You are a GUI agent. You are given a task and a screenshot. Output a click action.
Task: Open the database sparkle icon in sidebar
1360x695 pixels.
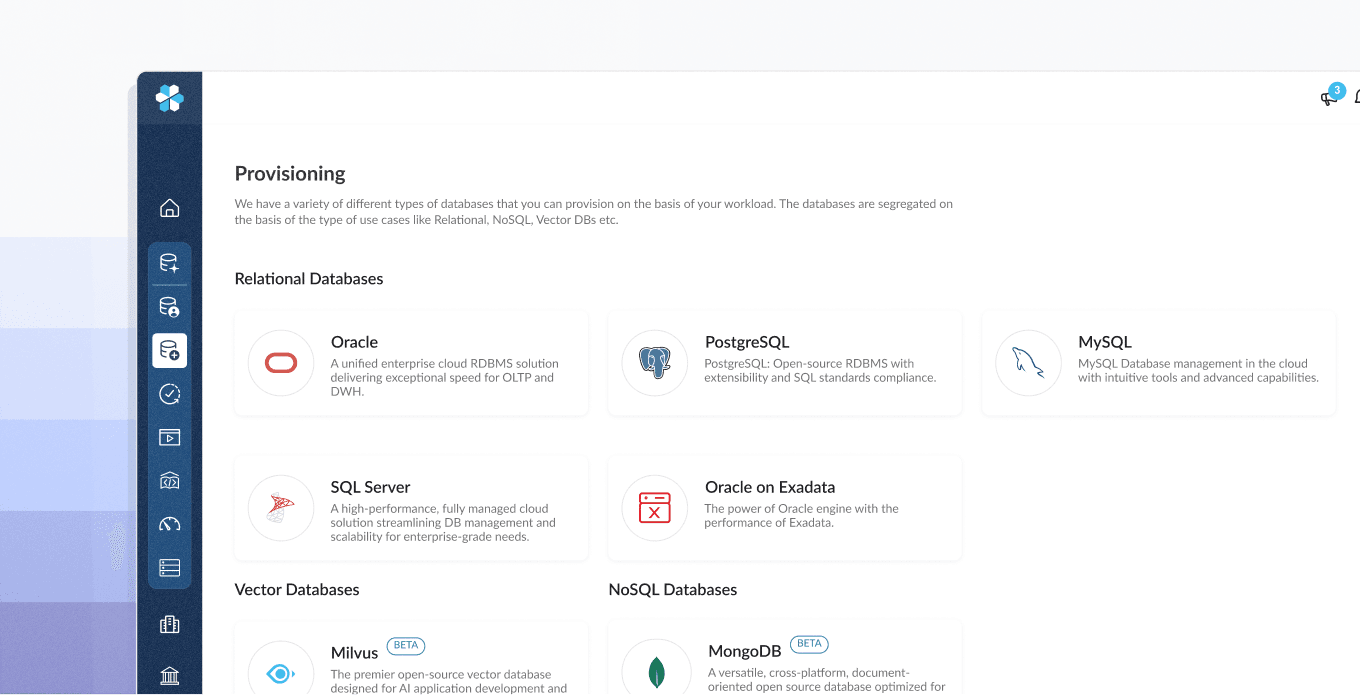pyautogui.click(x=169, y=264)
